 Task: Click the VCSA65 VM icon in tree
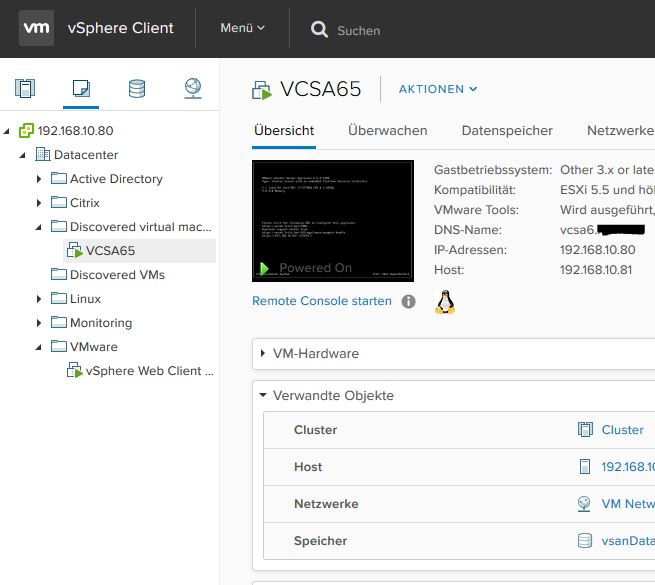pos(75,250)
